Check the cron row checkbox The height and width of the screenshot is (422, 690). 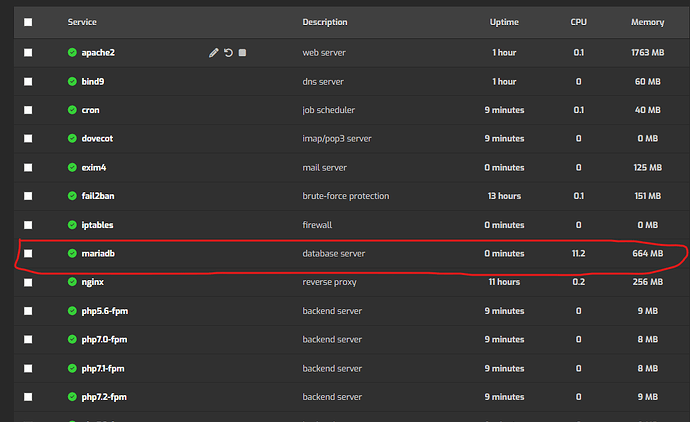click(28, 110)
